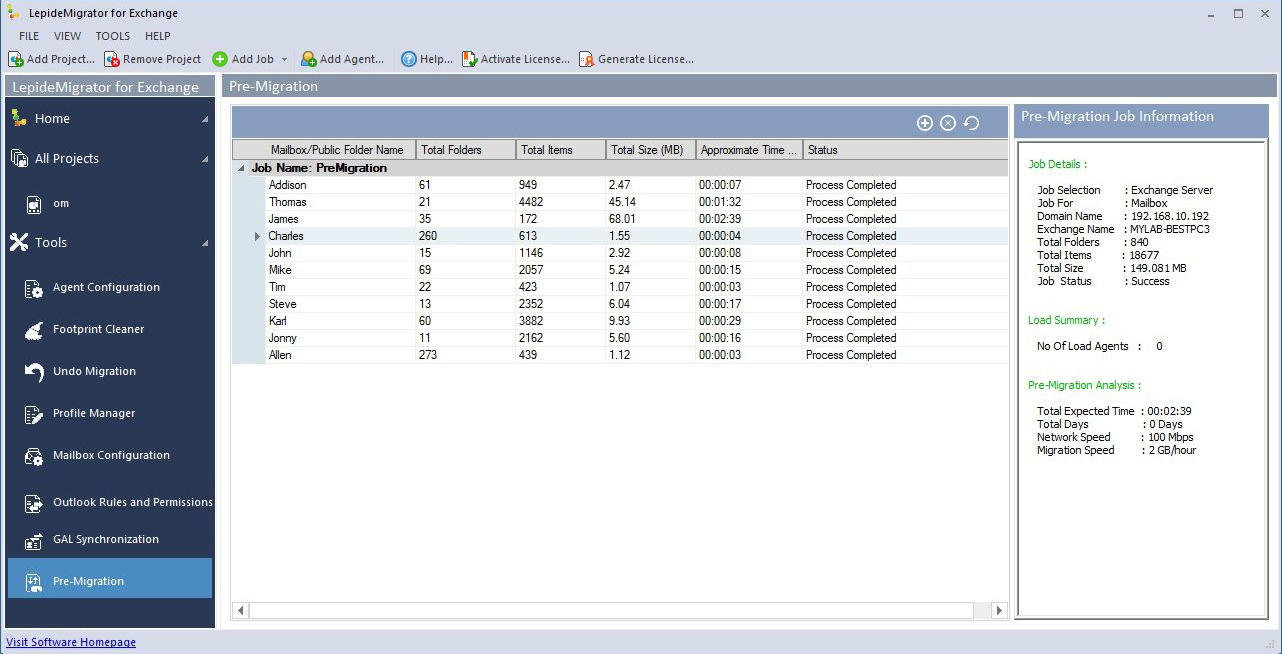Sort by Total Items column header

pos(561,150)
